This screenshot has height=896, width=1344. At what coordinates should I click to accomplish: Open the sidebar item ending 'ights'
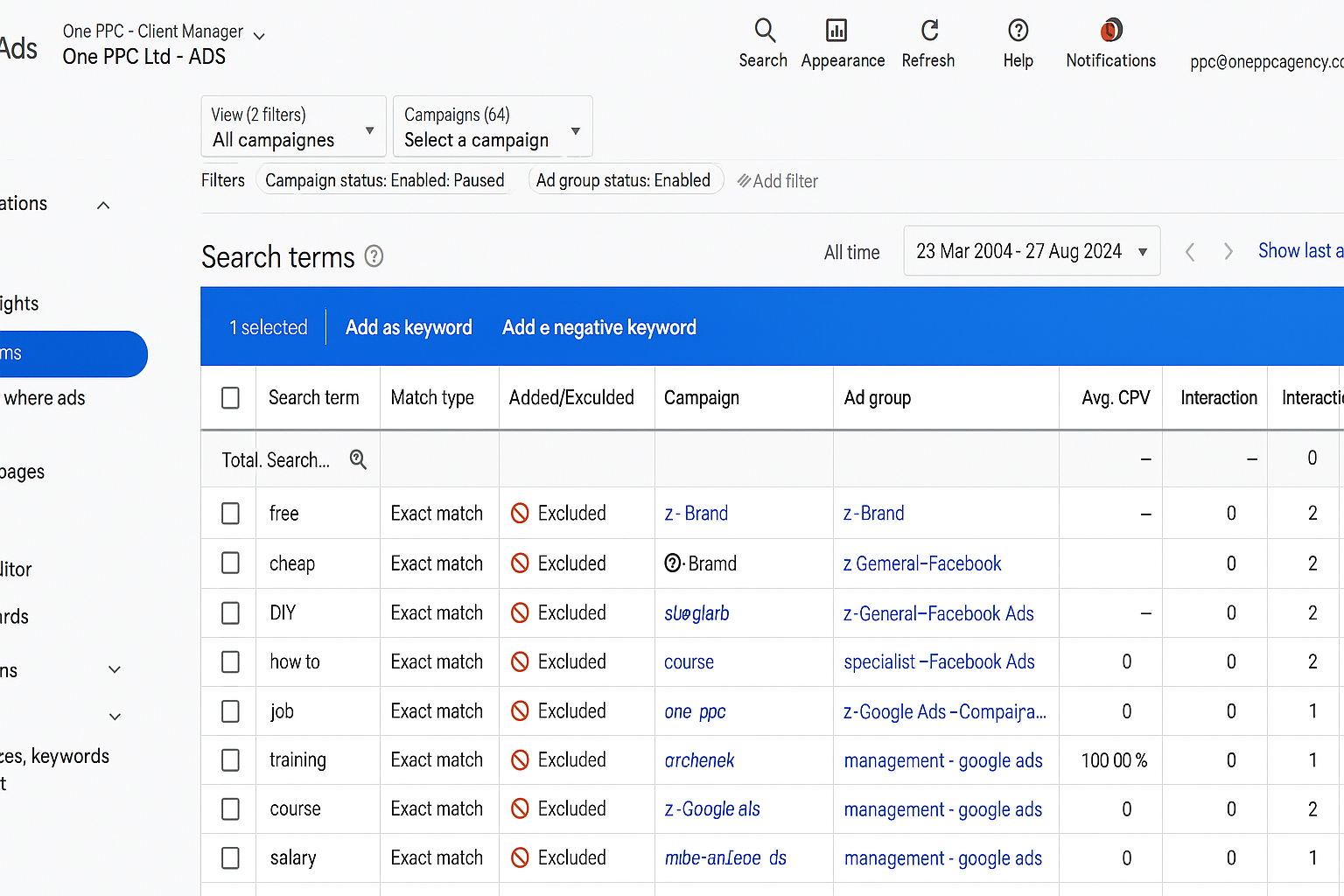pos(19,304)
